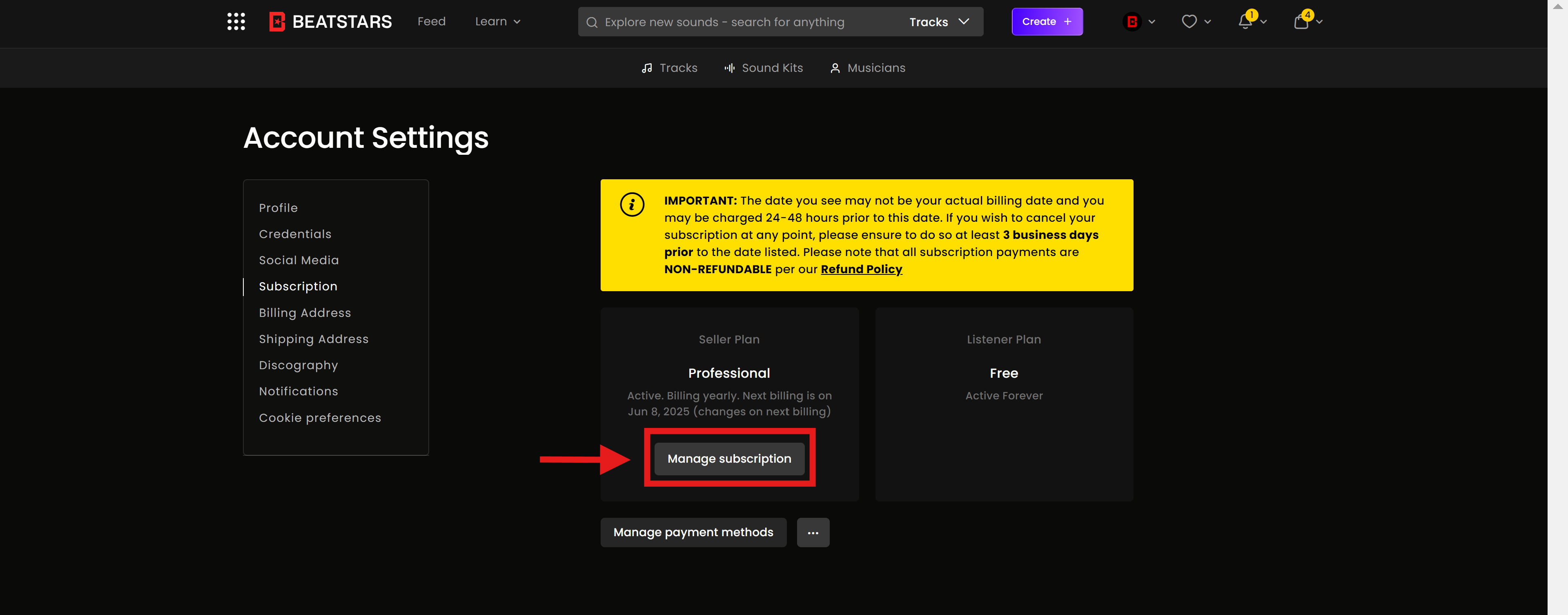Open the shopping cart icon
The width and height of the screenshot is (1568, 615).
(1301, 21)
